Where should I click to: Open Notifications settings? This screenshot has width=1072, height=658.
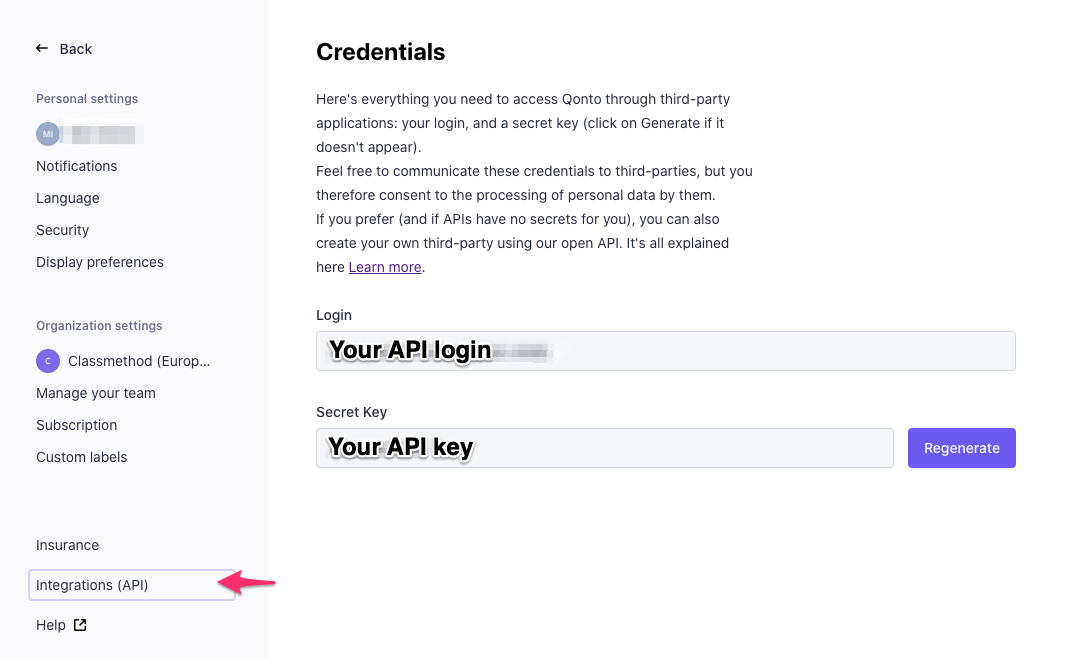tap(77, 166)
